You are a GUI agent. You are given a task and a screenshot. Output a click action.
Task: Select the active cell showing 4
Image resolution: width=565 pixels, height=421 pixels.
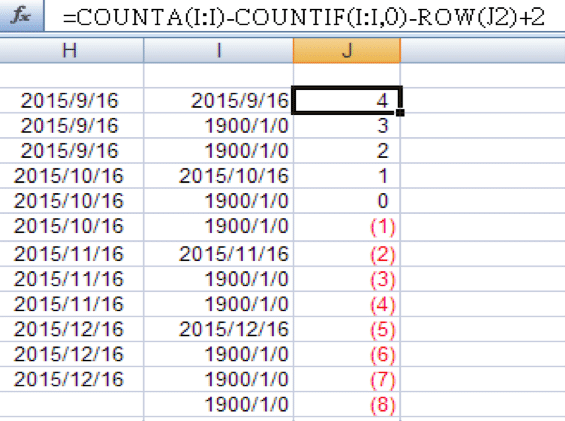(347, 100)
